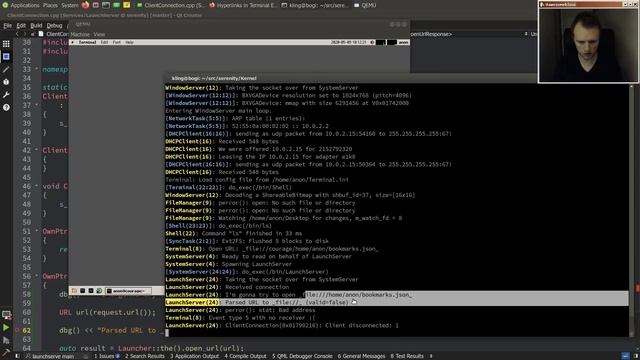Viewport: 640px width, 360px height.
Task: Collapse the fold at line 56
Action: pos(36,276)
